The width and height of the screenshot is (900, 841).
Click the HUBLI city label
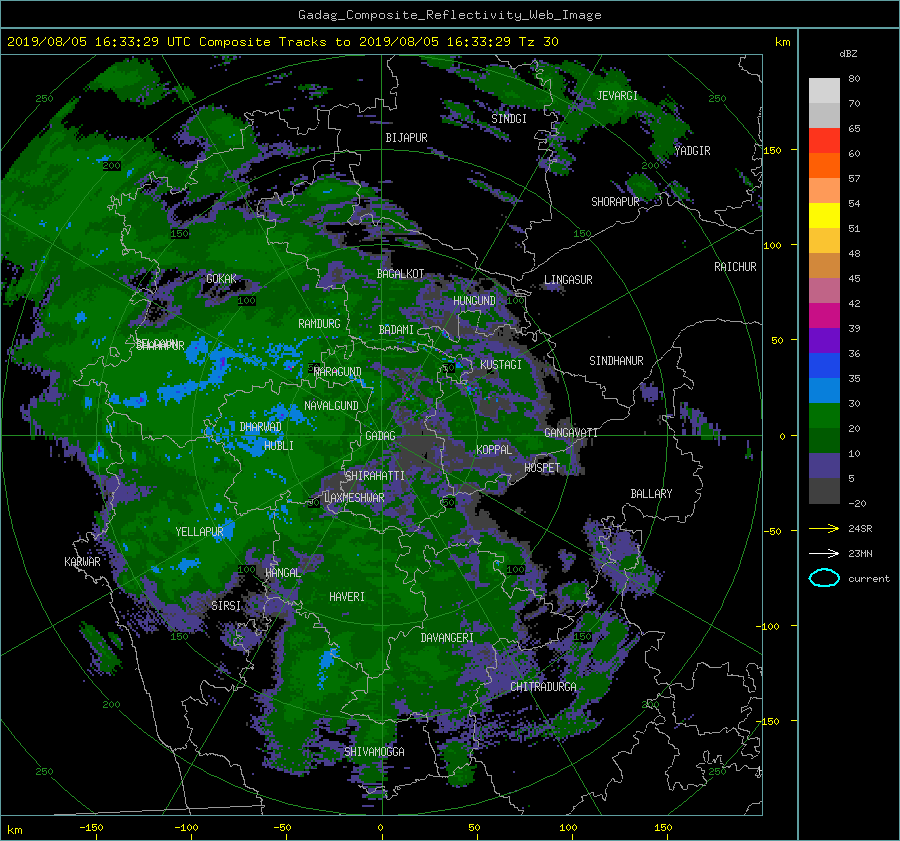[279, 446]
